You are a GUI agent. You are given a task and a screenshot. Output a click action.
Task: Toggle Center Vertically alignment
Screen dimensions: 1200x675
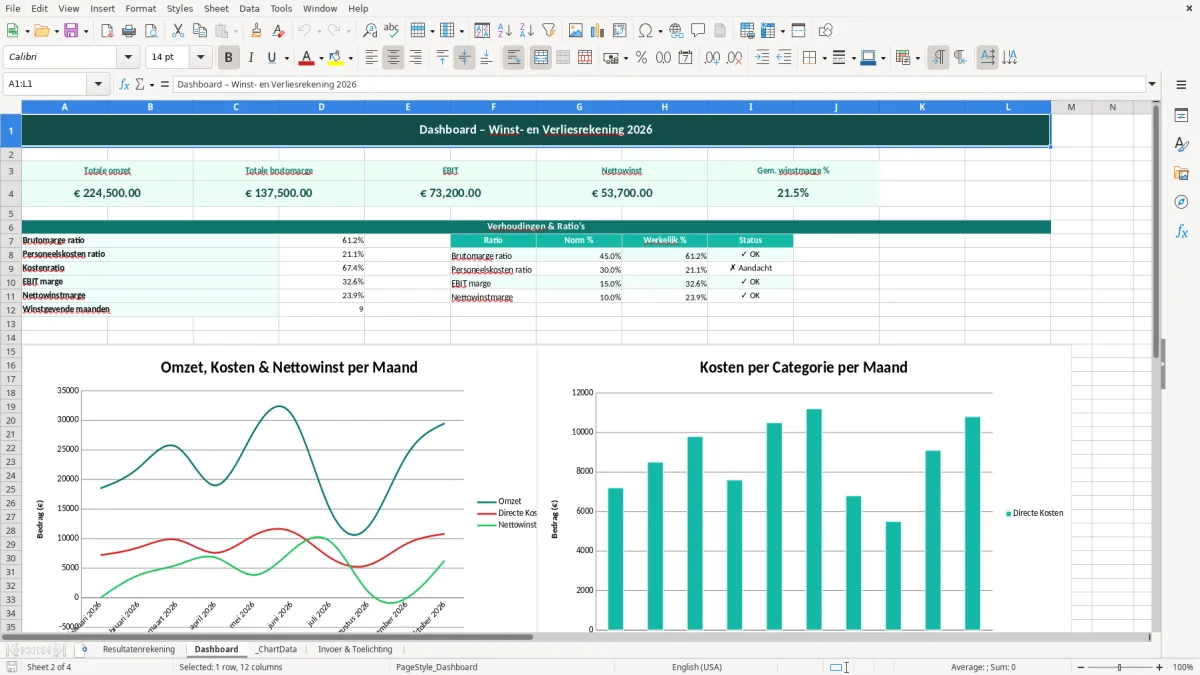point(464,58)
